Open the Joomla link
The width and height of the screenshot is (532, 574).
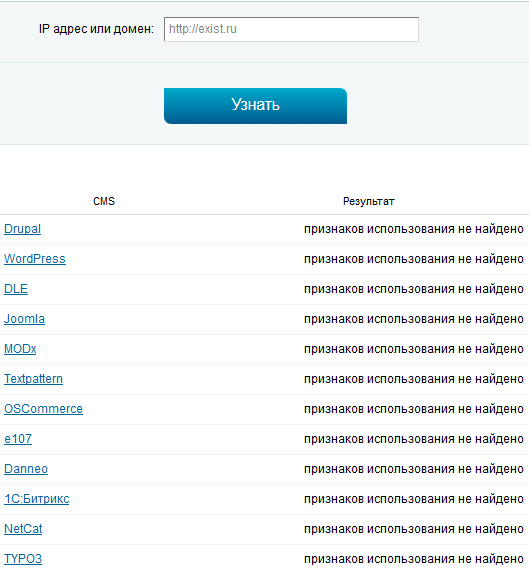click(24, 319)
